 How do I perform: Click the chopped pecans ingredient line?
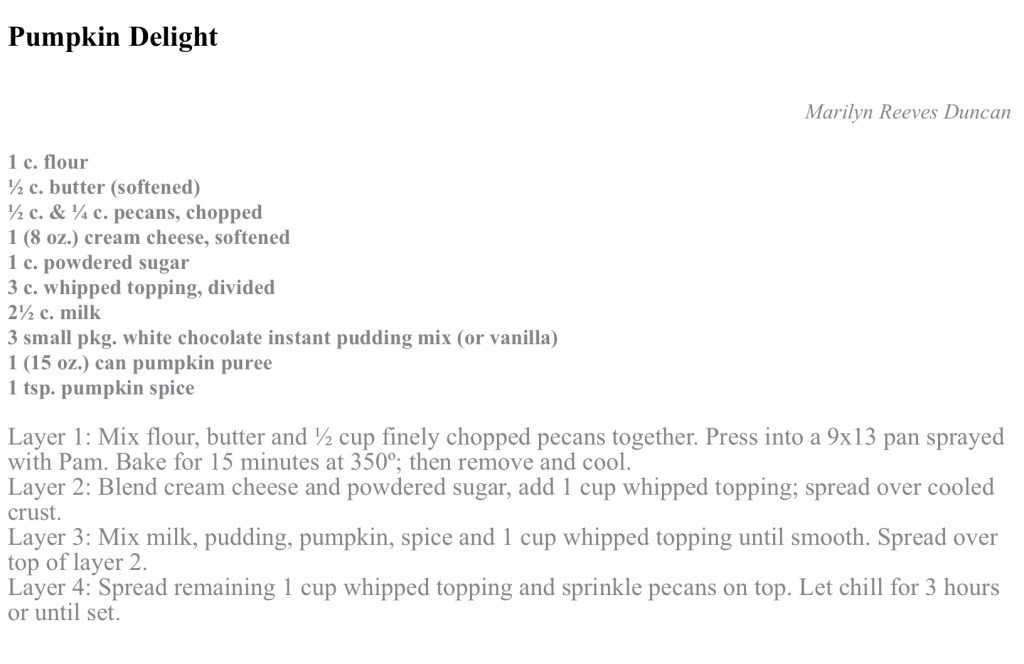pos(135,212)
